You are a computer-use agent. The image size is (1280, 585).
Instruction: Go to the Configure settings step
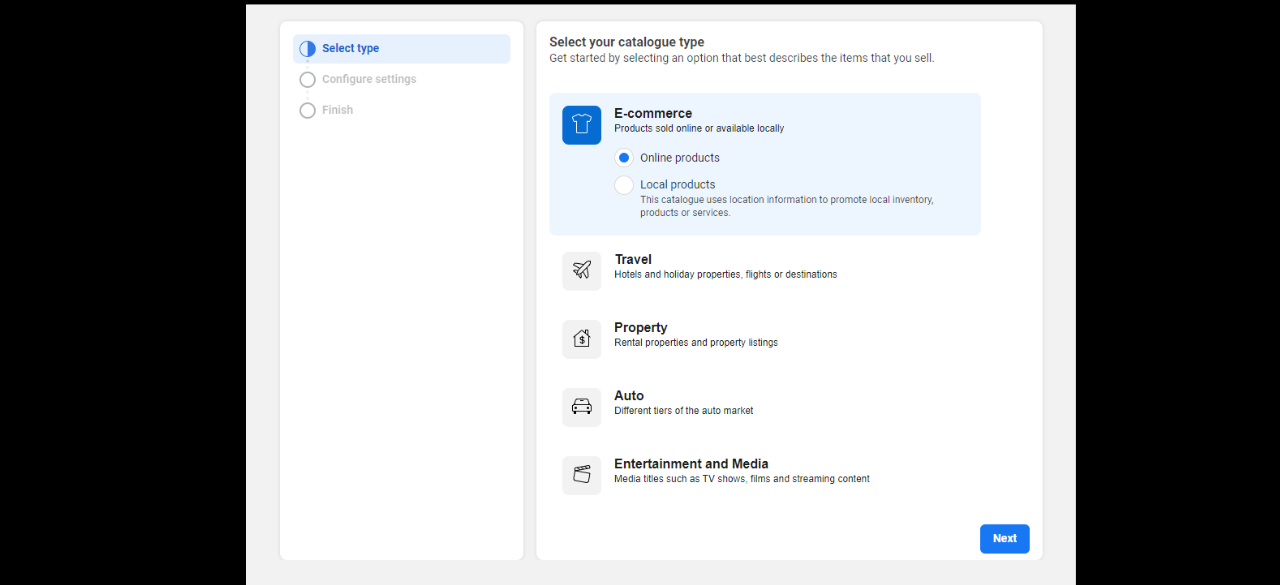(x=369, y=79)
